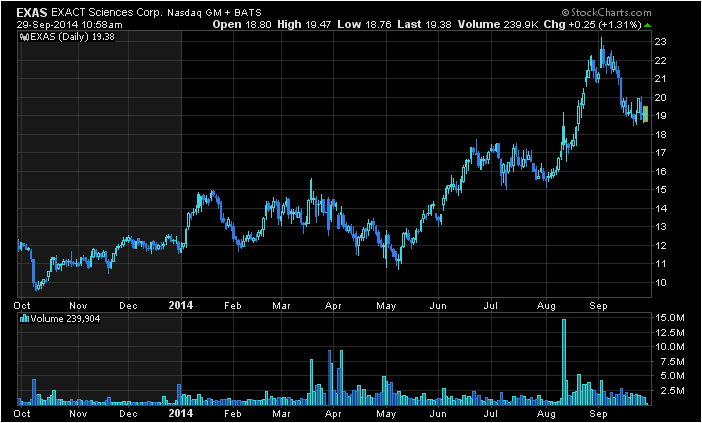
Task: Click the May label under the price chart
Action: tap(386, 306)
